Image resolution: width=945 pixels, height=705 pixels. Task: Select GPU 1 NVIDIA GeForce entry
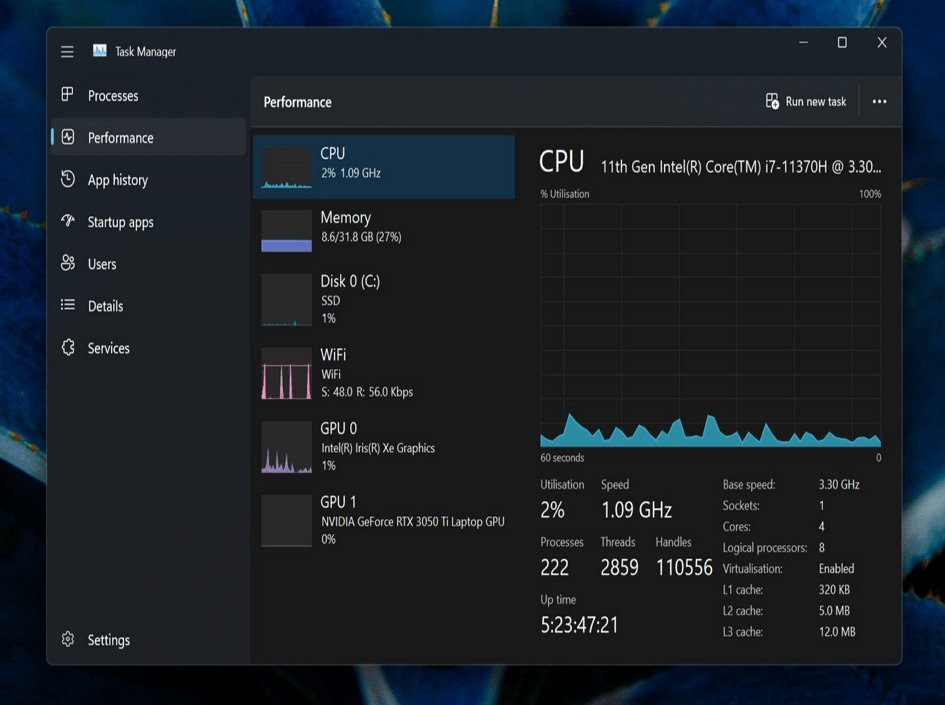click(383, 520)
